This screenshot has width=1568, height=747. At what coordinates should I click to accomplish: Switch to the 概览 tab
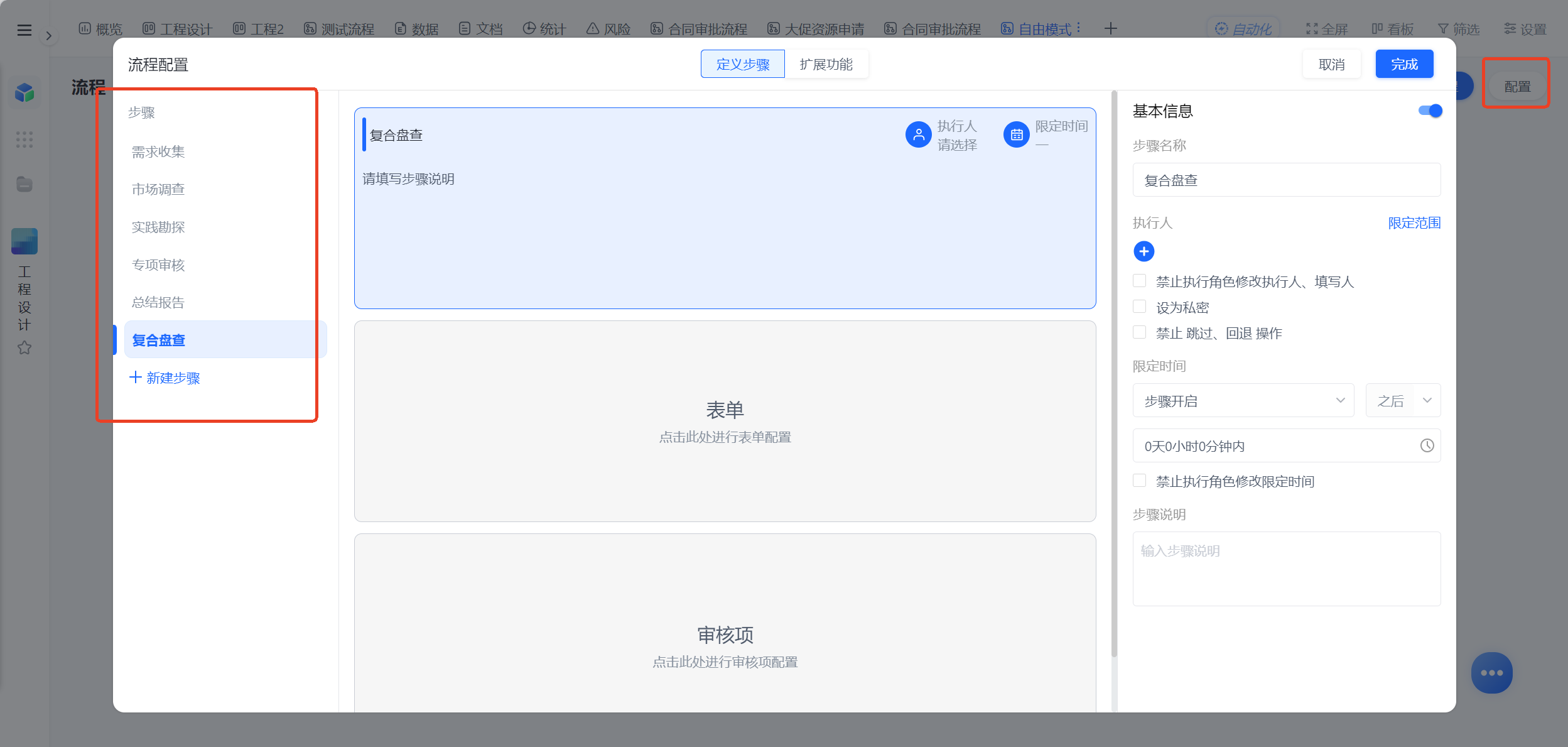pyautogui.click(x=100, y=29)
